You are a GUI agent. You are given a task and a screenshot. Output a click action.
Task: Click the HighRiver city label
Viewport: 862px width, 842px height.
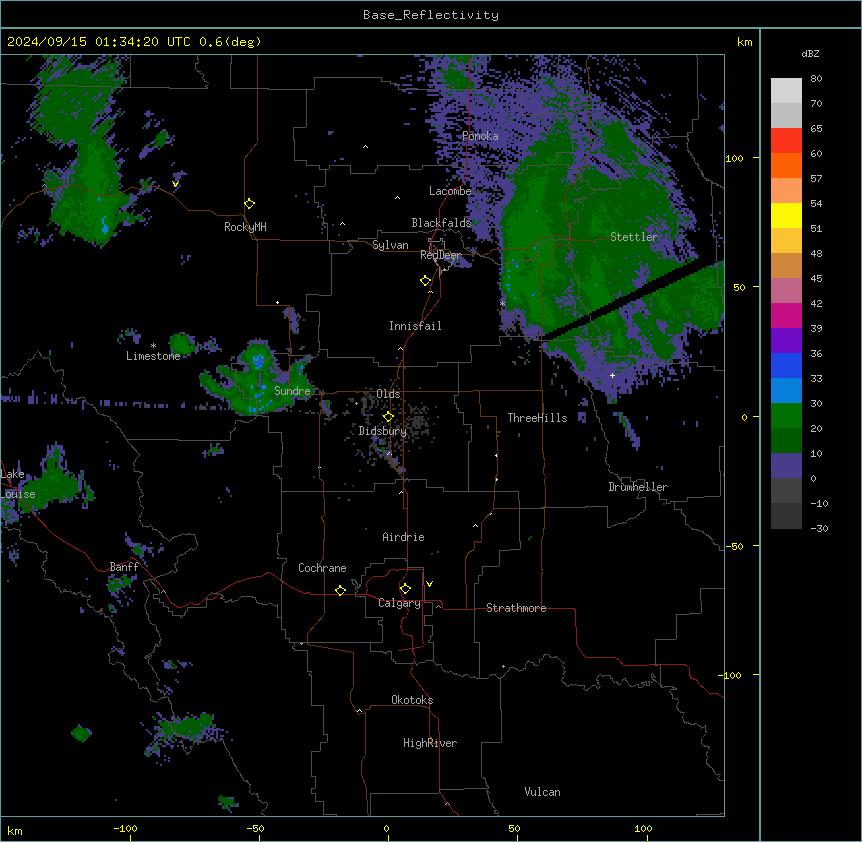430,743
